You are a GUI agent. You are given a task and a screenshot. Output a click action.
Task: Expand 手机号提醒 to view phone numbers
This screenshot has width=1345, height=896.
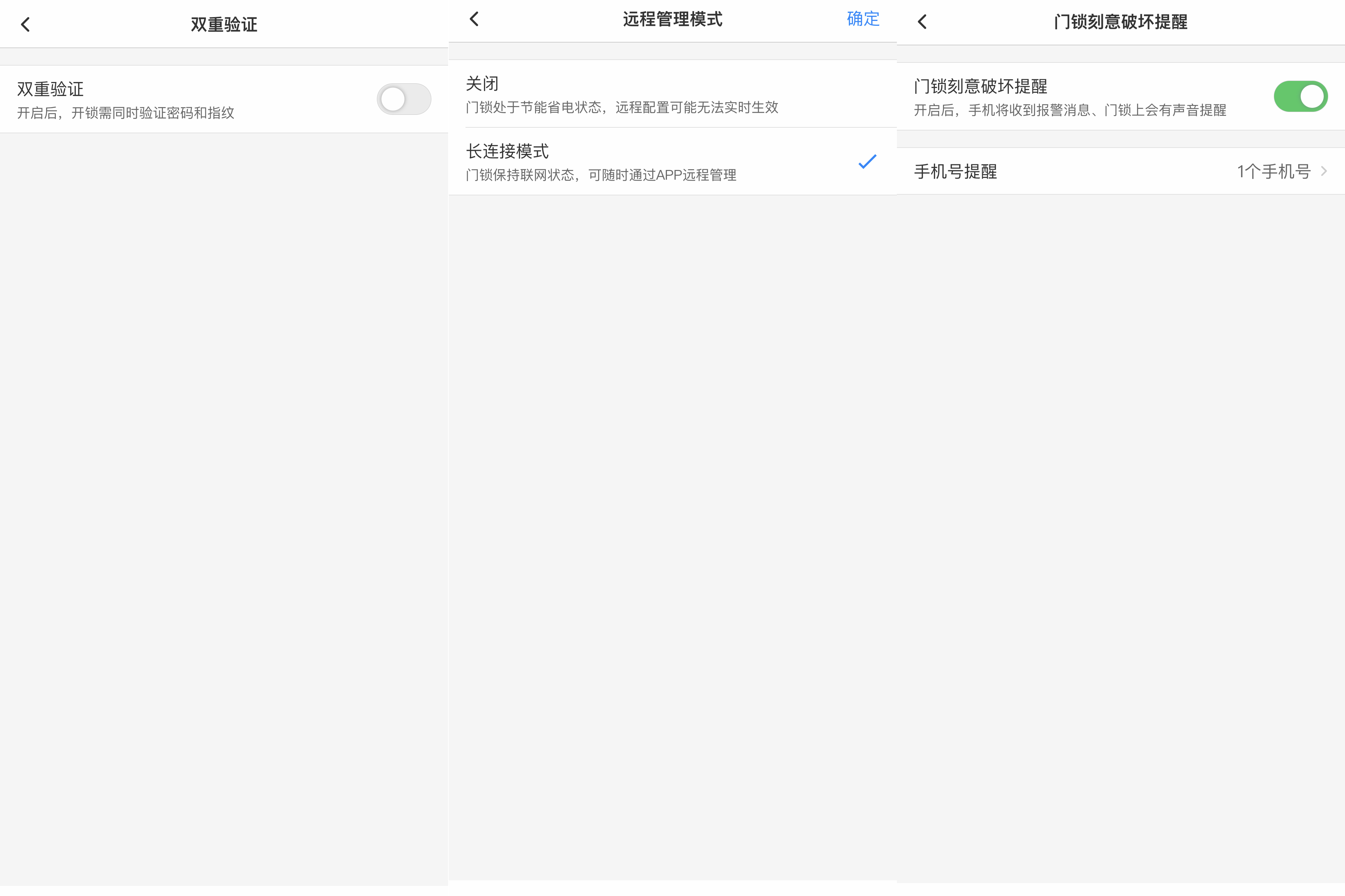(x=1120, y=171)
